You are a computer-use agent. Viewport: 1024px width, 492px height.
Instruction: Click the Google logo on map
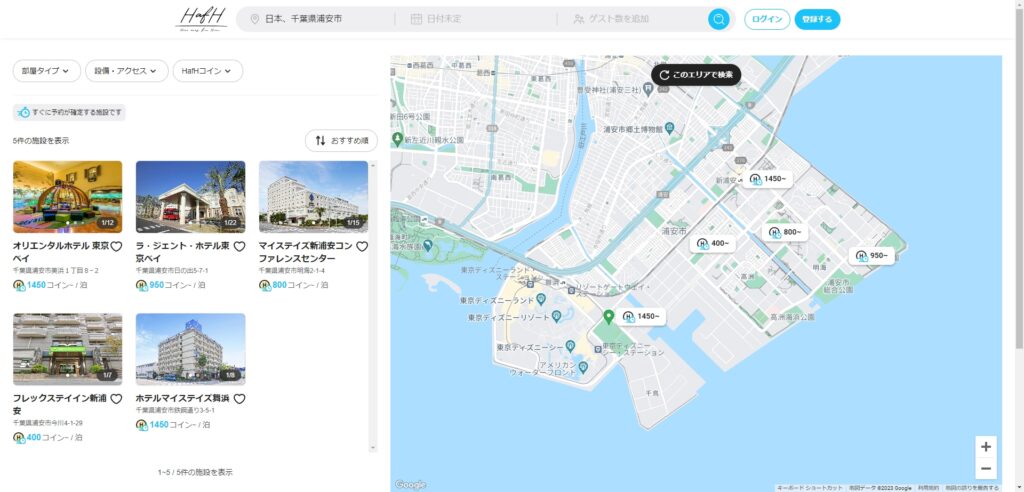(x=411, y=484)
